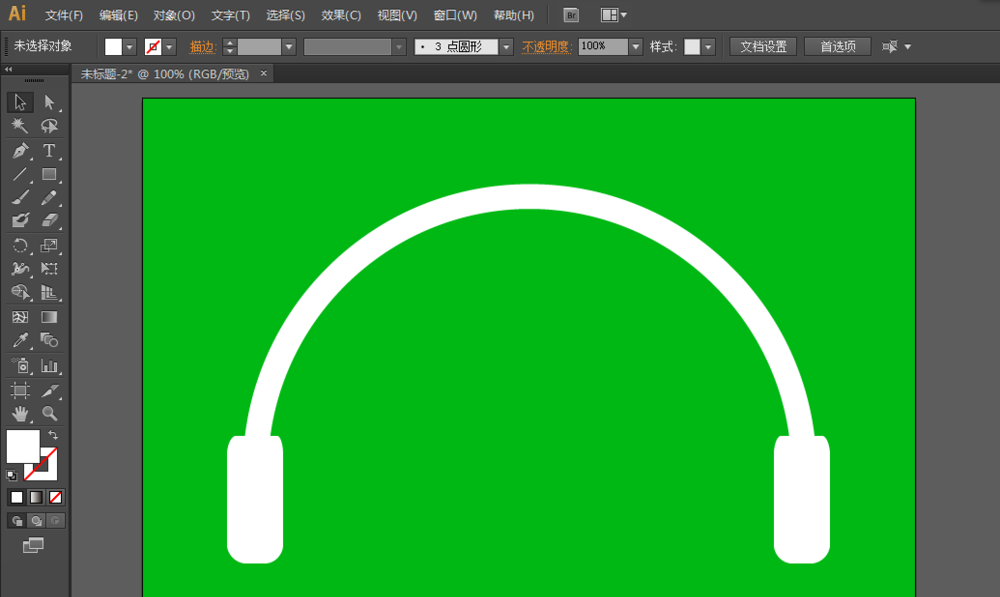Select the Blend tool

coord(49,340)
